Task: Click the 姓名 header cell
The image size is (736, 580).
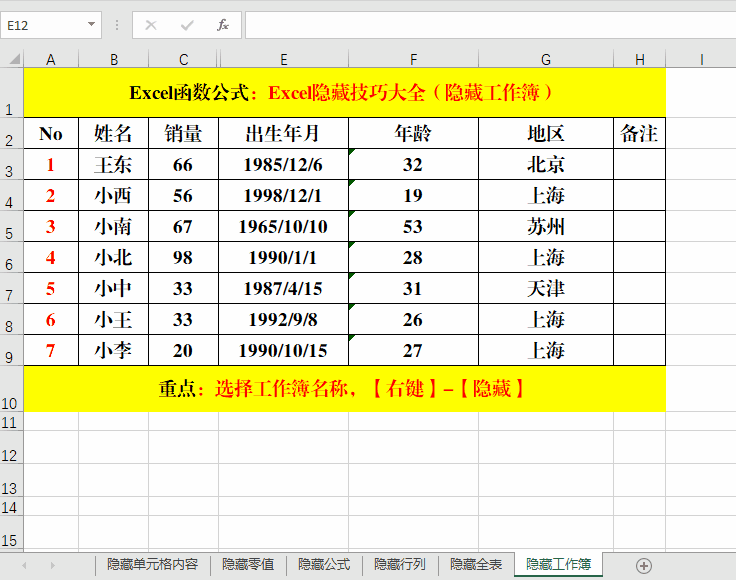Action: coord(113,133)
